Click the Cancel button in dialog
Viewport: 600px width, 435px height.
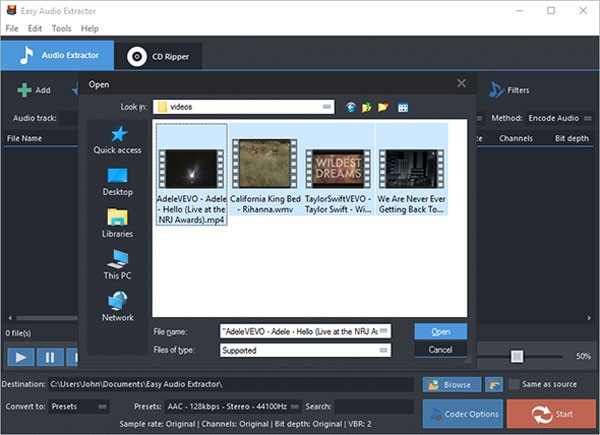point(440,350)
